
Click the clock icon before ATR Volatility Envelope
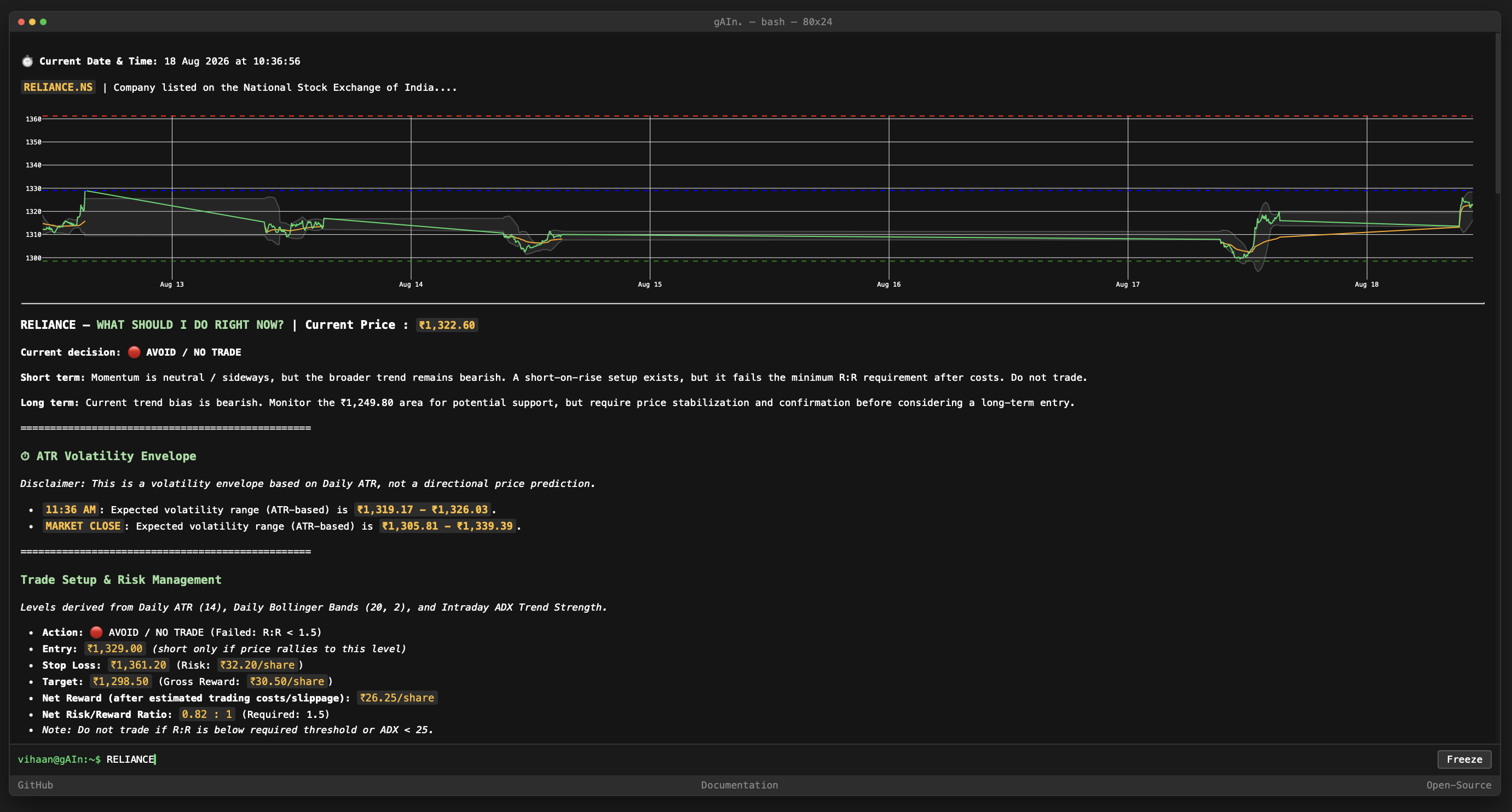pyautogui.click(x=25, y=456)
